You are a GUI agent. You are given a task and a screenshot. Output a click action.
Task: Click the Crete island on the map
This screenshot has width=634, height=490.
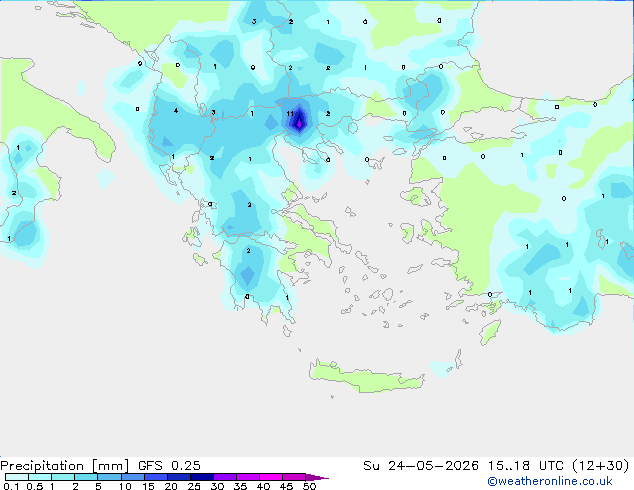366,376
